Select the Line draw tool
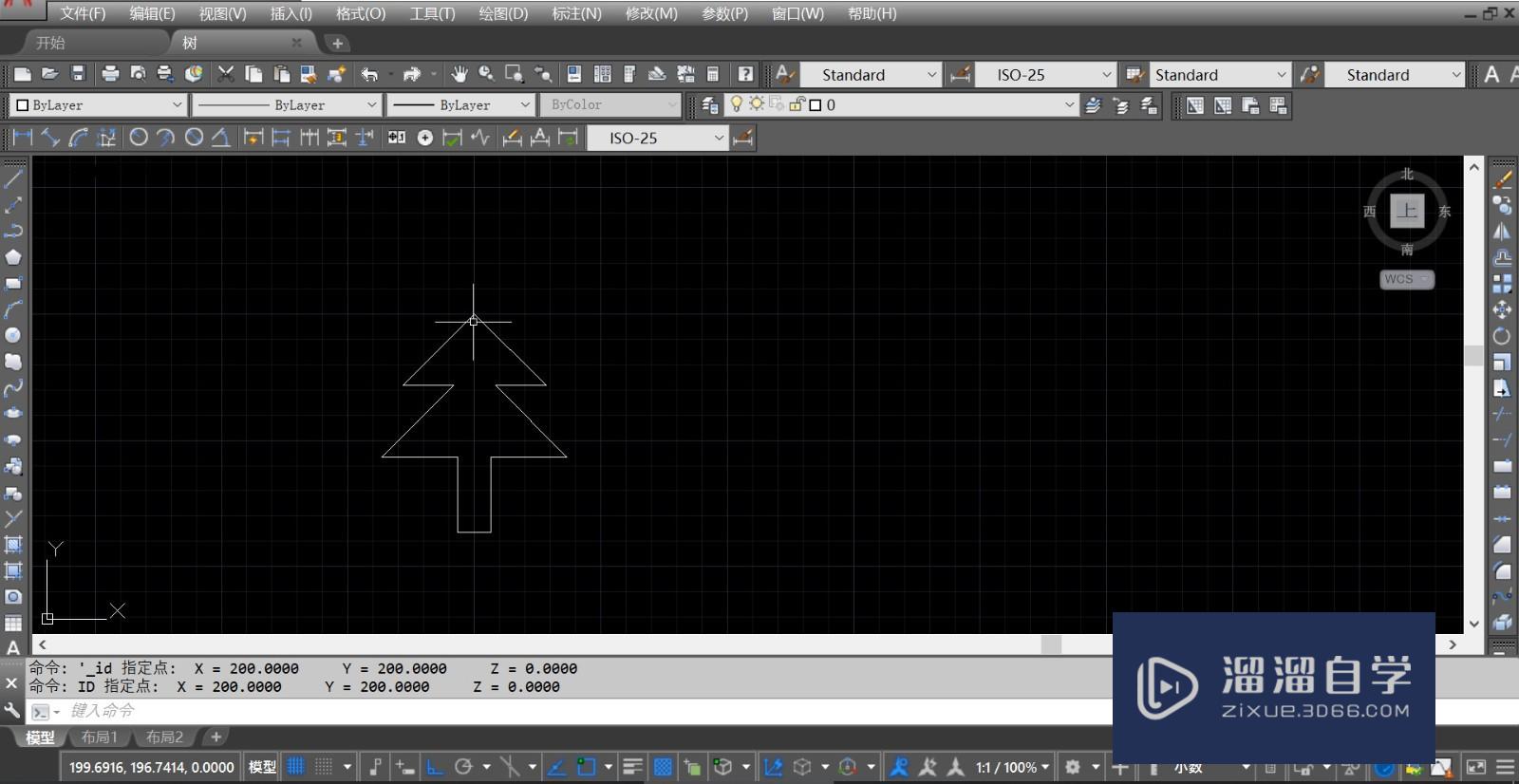 pos(13,177)
